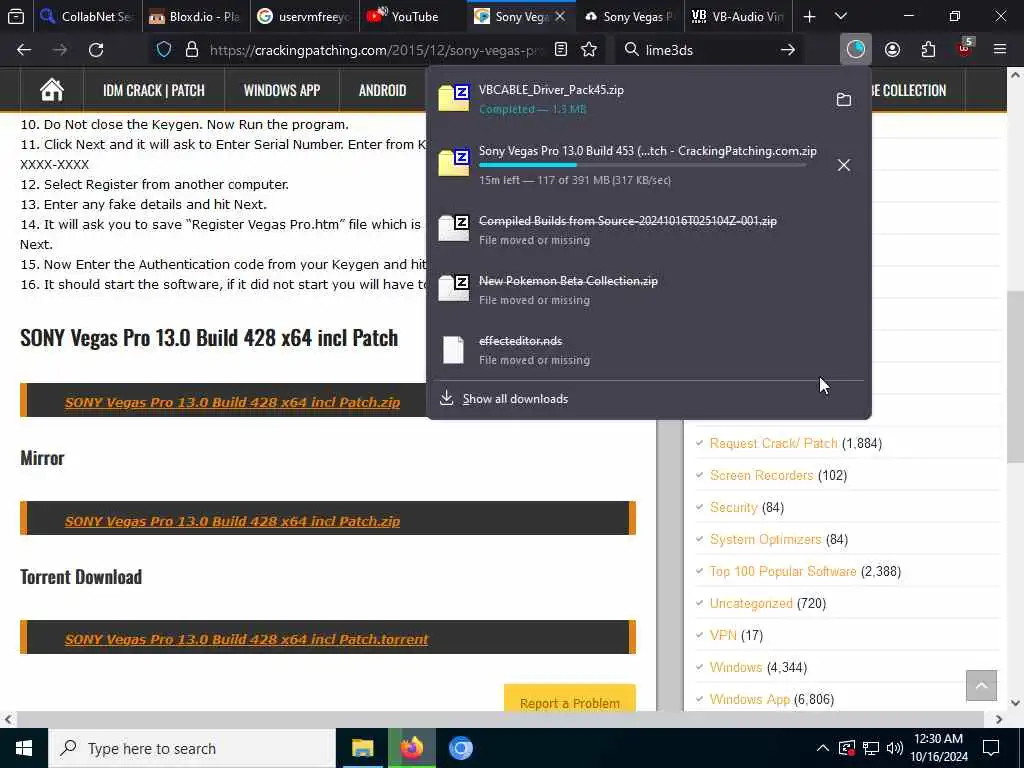Screen dimensions: 1024x768
Task: Submit the search bar arrow button
Action: point(788,50)
